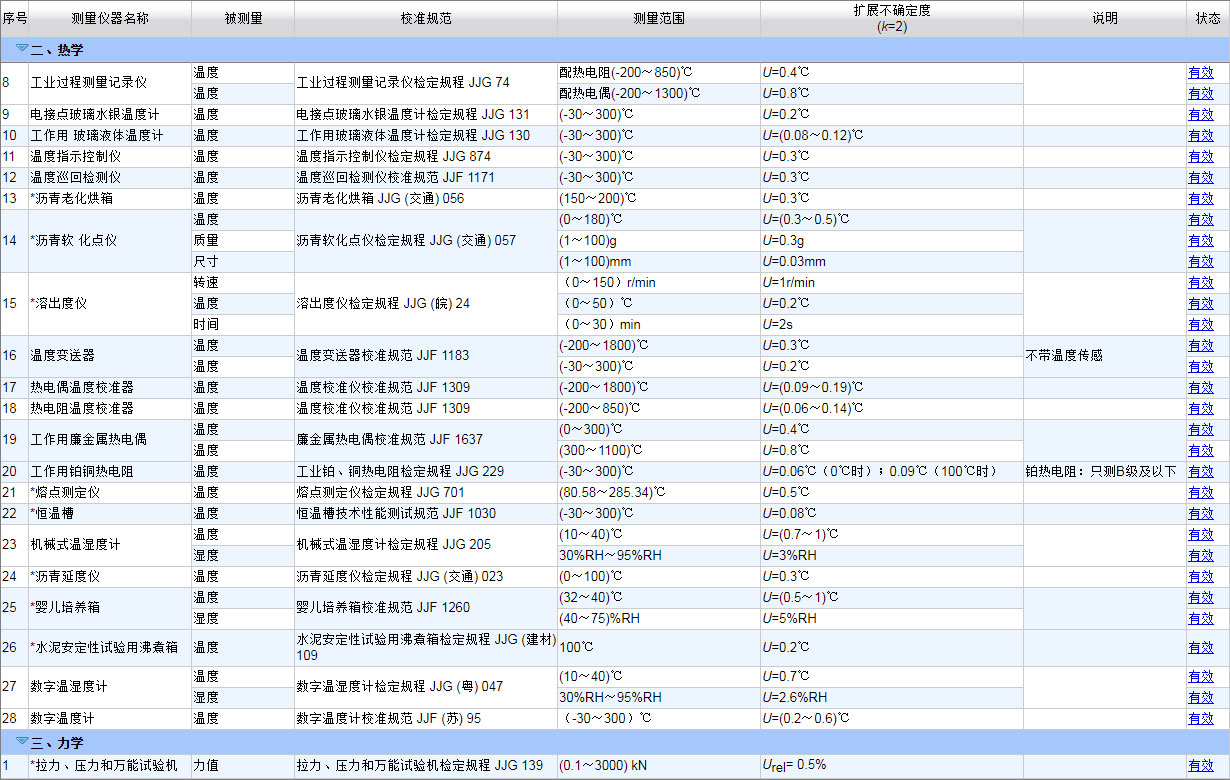Select the U=1r/min uncertainty cell
Screen dimensions: 1230x780
pyautogui.click(x=892, y=282)
